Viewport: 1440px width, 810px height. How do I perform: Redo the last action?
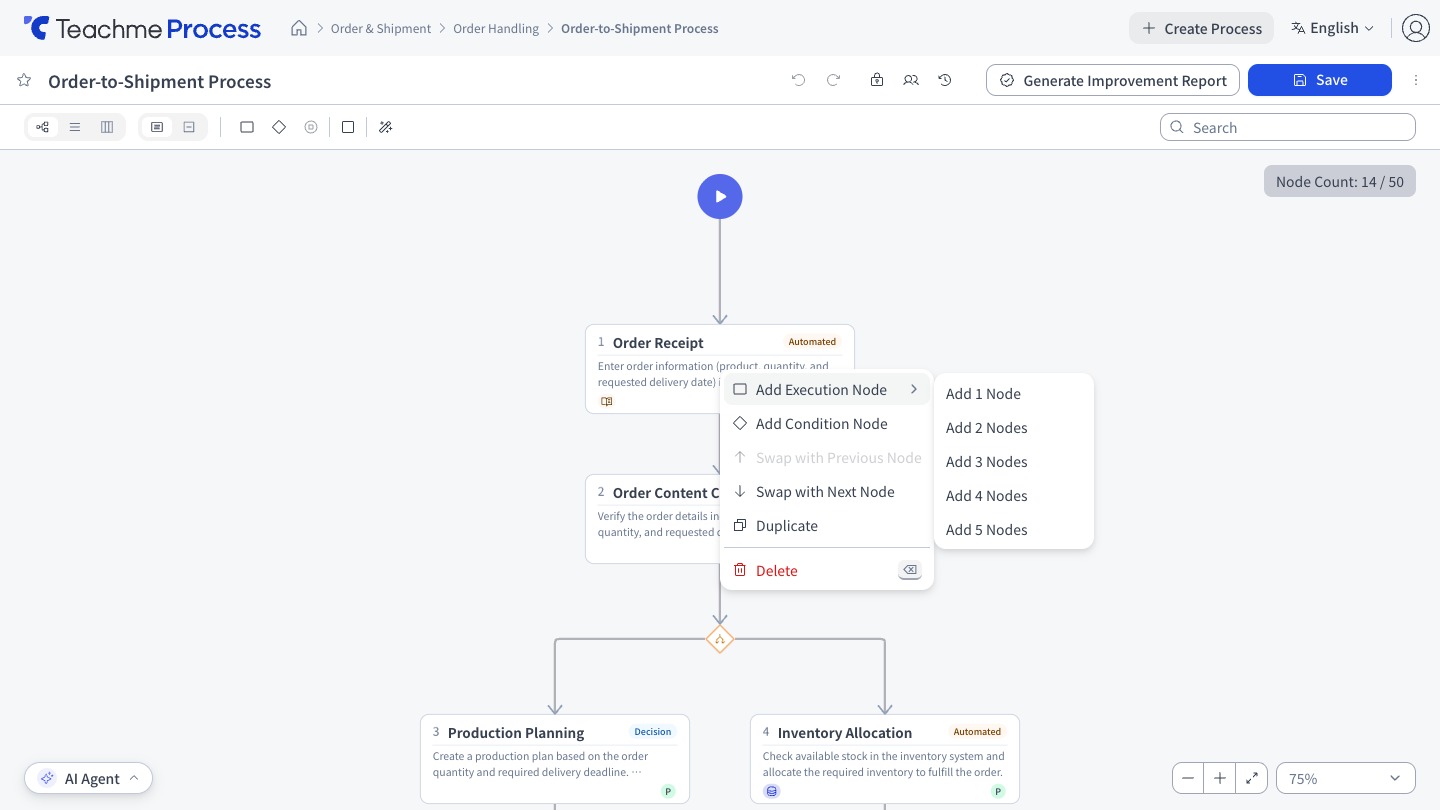(x=833, y=80)
